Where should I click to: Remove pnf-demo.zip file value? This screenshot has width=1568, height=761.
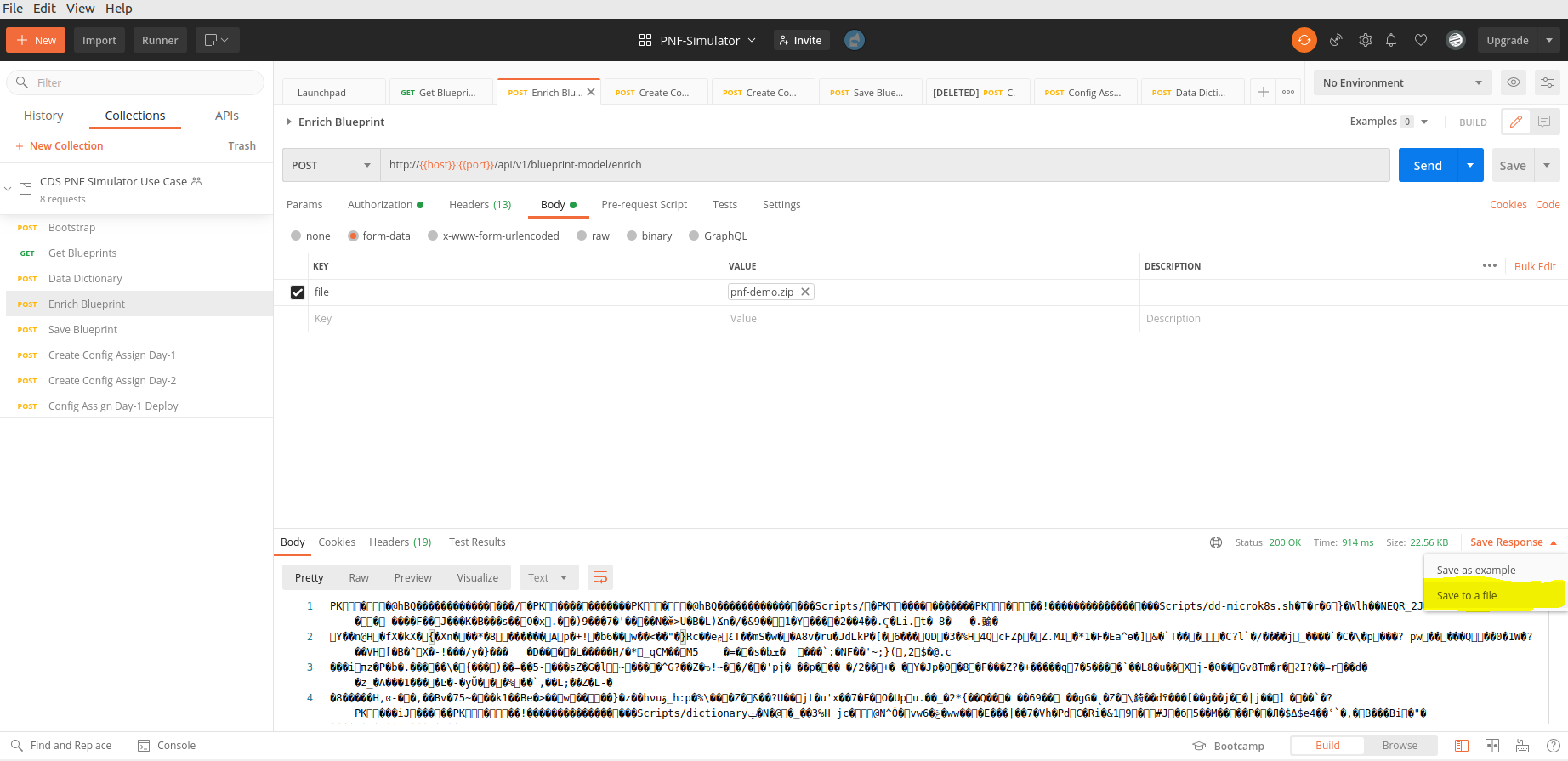(805, 292)
